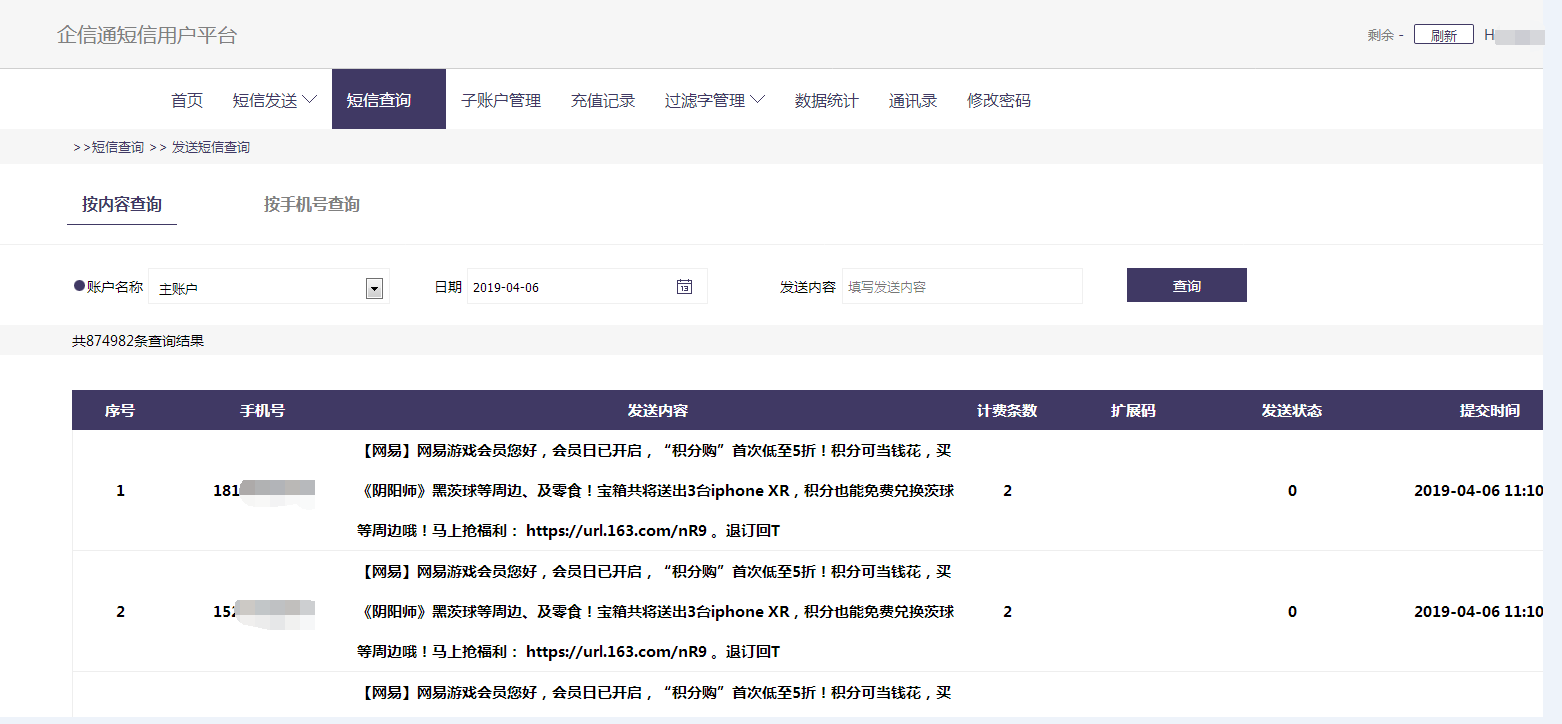
Task: Expand the 账户名称 dropdown arrow
Action: click(x=374, y=289)
